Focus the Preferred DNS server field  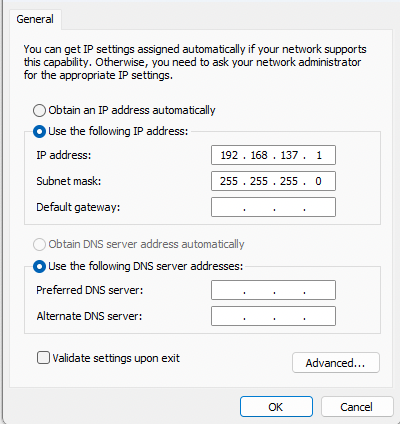pos(273,290)
